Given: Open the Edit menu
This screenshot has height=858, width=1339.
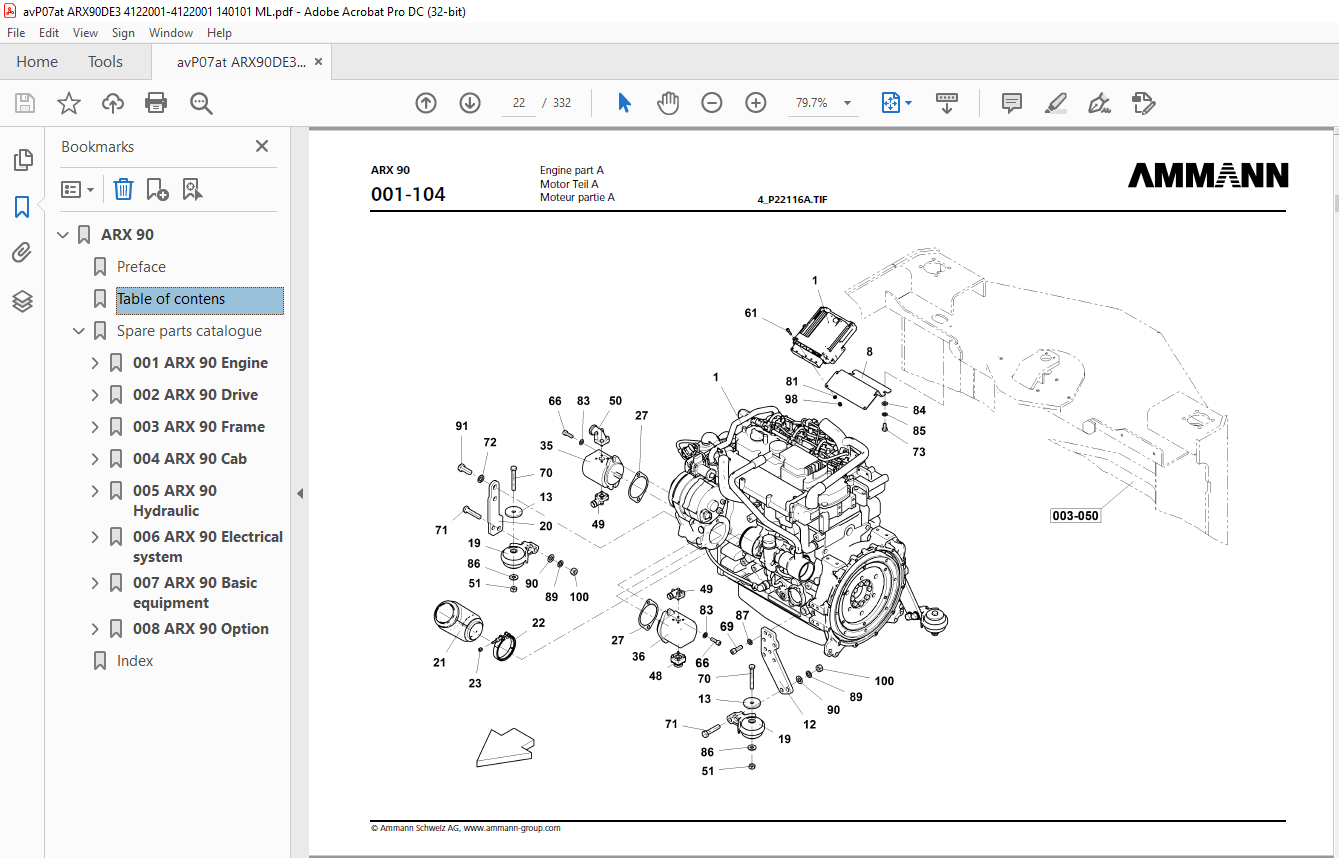Looking at the screenshot, I should [x=49, y=33].
